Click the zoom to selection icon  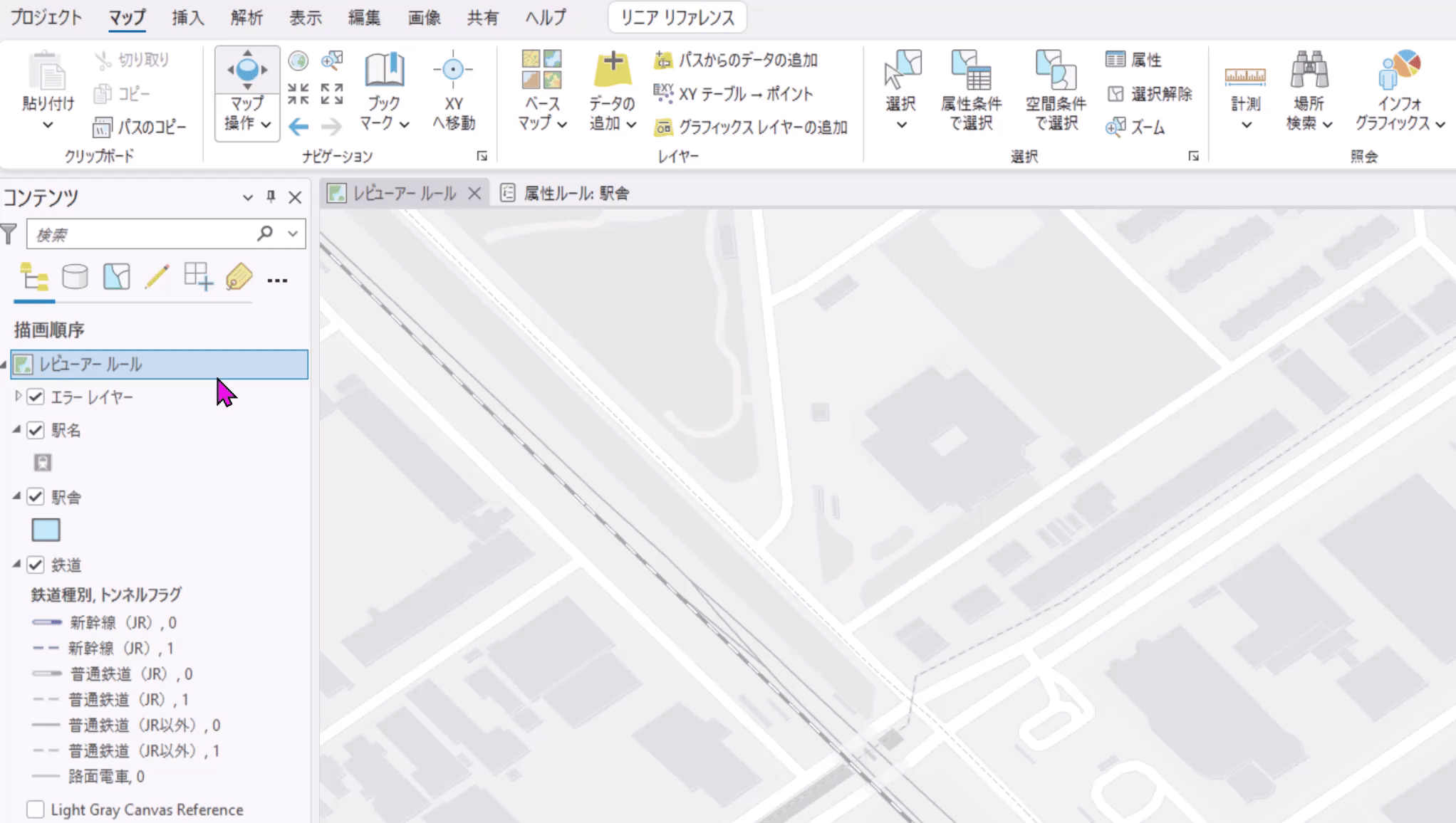pos(332,61)
